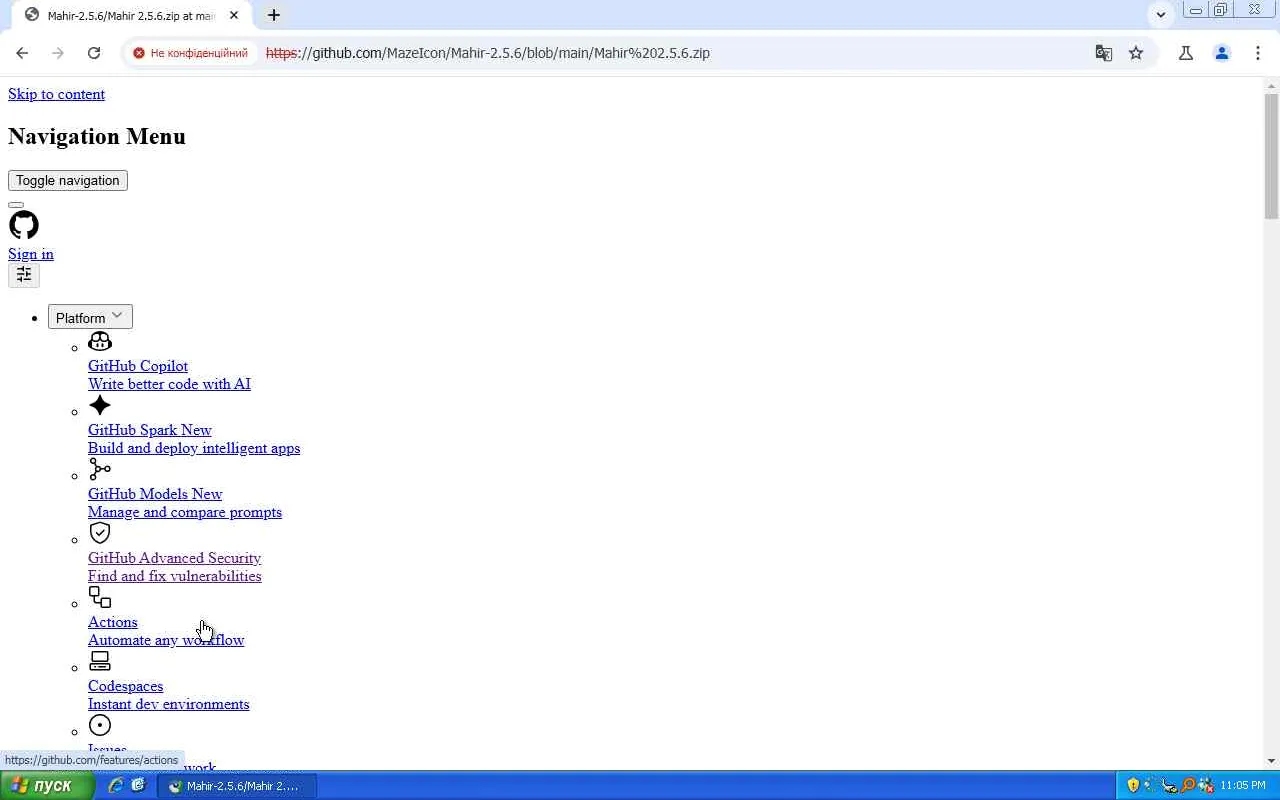1280x800 pixels.
Task: Open a new browser tab
Action: click(273, 15)
